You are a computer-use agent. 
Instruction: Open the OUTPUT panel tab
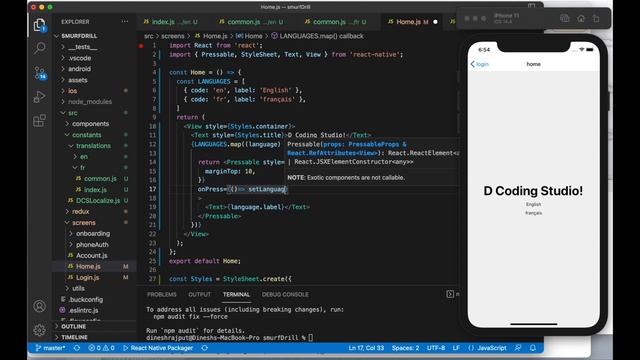[x=200, y=294]
